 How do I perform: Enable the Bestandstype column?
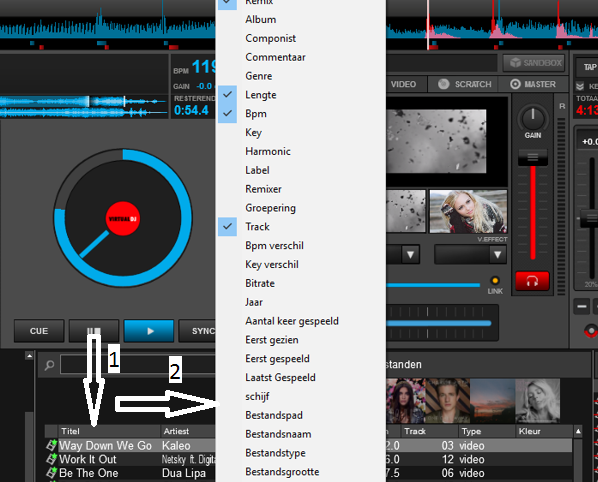coord(275,453)
